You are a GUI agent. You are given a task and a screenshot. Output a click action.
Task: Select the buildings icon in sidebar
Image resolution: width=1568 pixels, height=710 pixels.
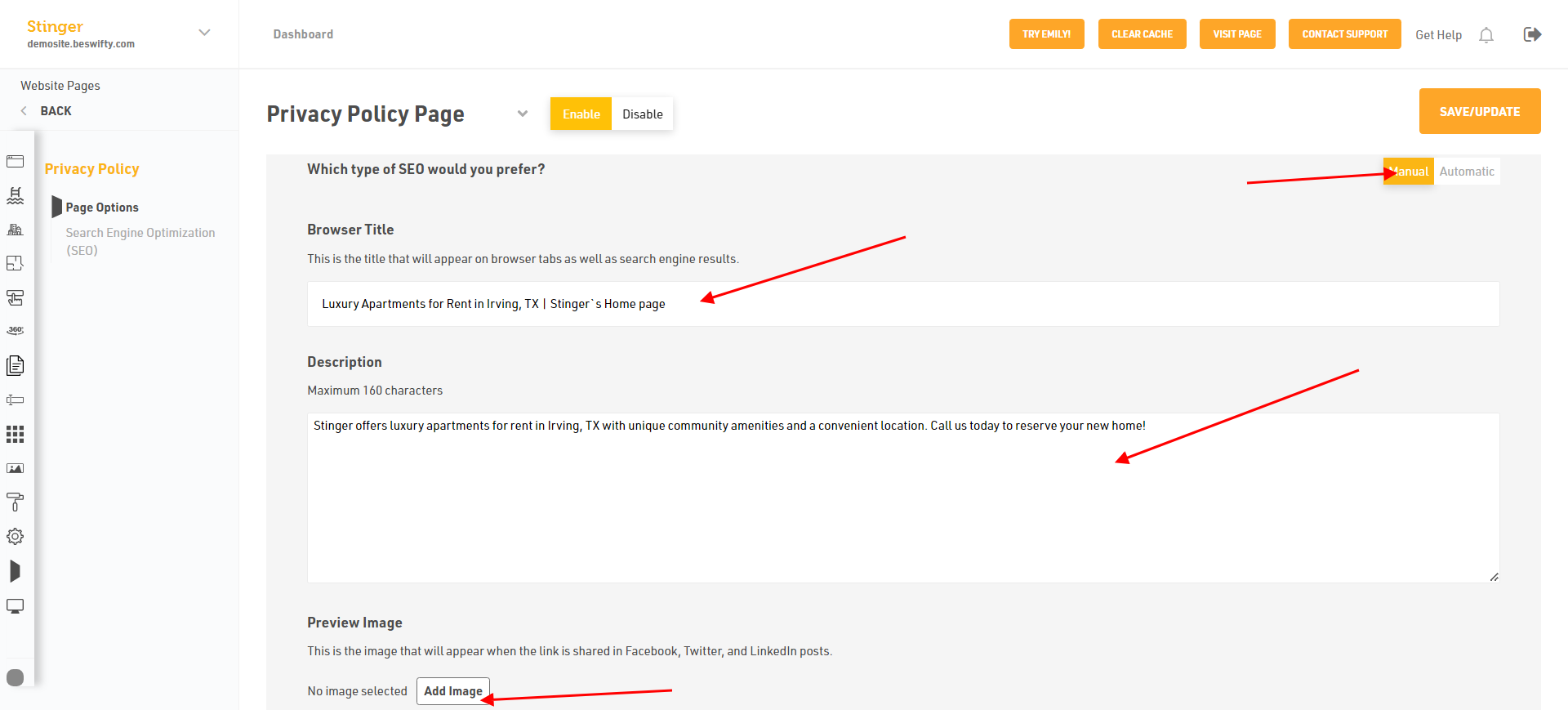(x=15, y=230)
